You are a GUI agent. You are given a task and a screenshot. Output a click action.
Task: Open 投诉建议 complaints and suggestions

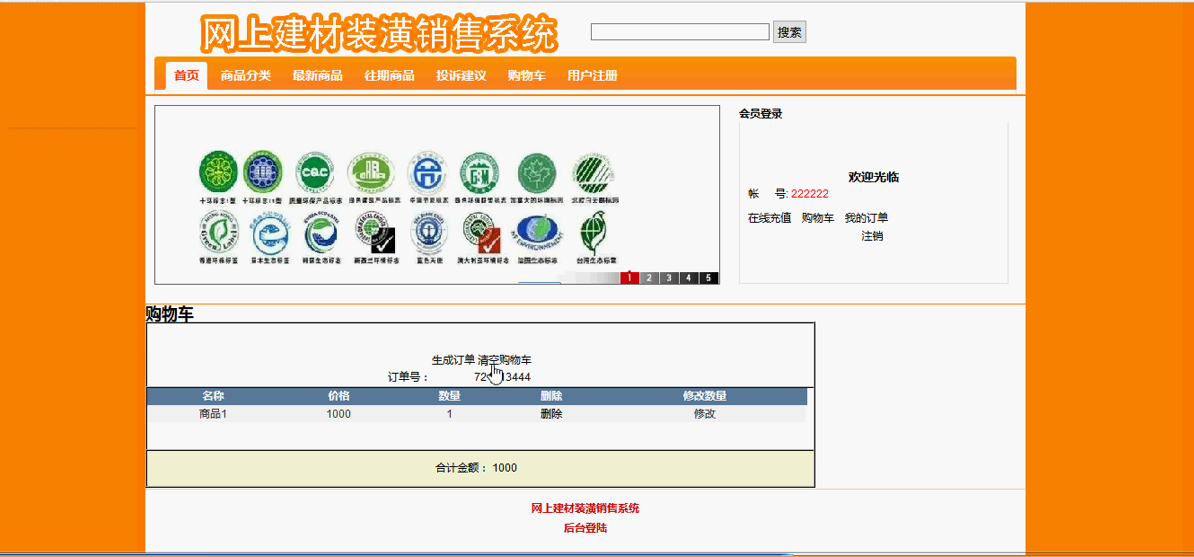tap(461, 75)
